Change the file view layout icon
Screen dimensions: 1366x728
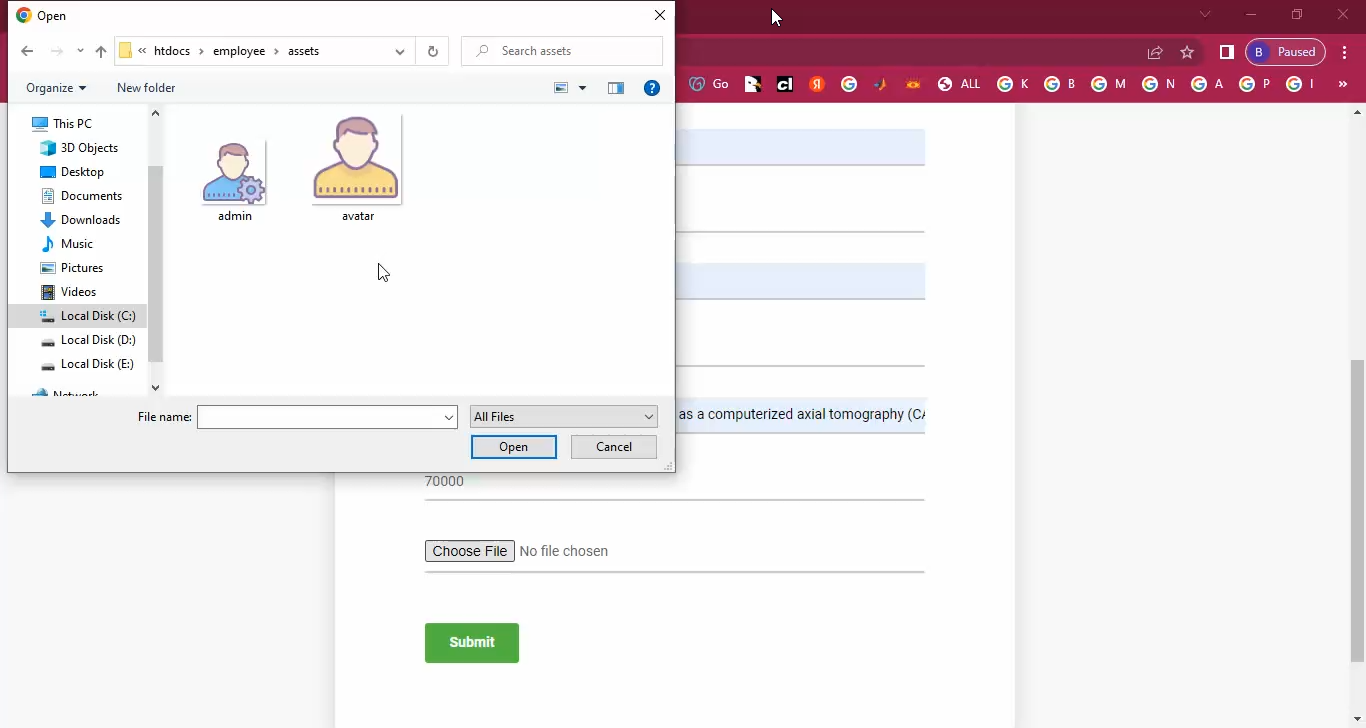561,88
